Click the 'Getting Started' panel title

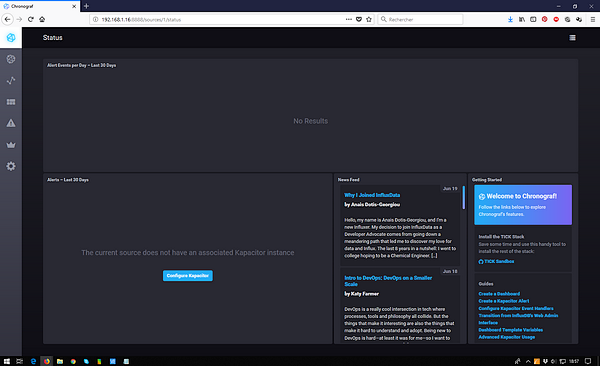pyautogui.click(x=487, y=180)
